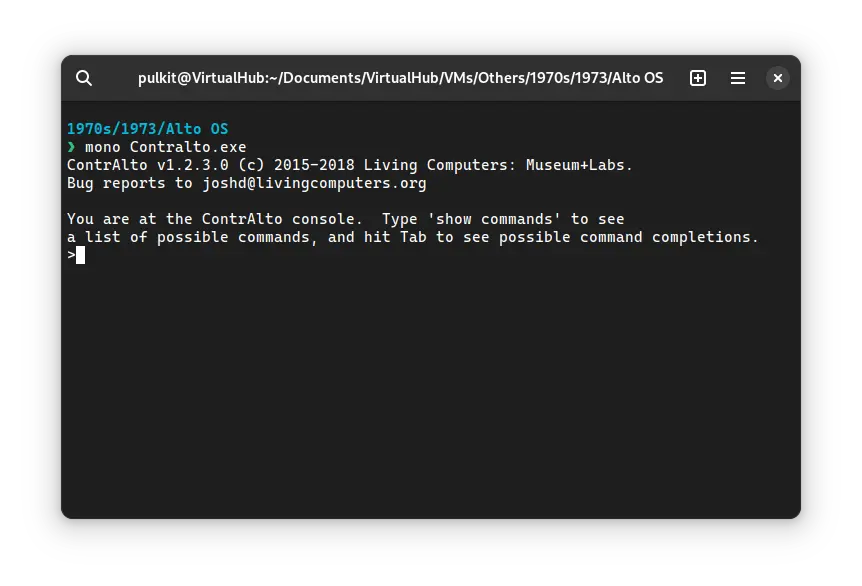Click the 'ContrAlto v1.2.3.0' version text
The image size is (862, 586).
coord(147,165)
